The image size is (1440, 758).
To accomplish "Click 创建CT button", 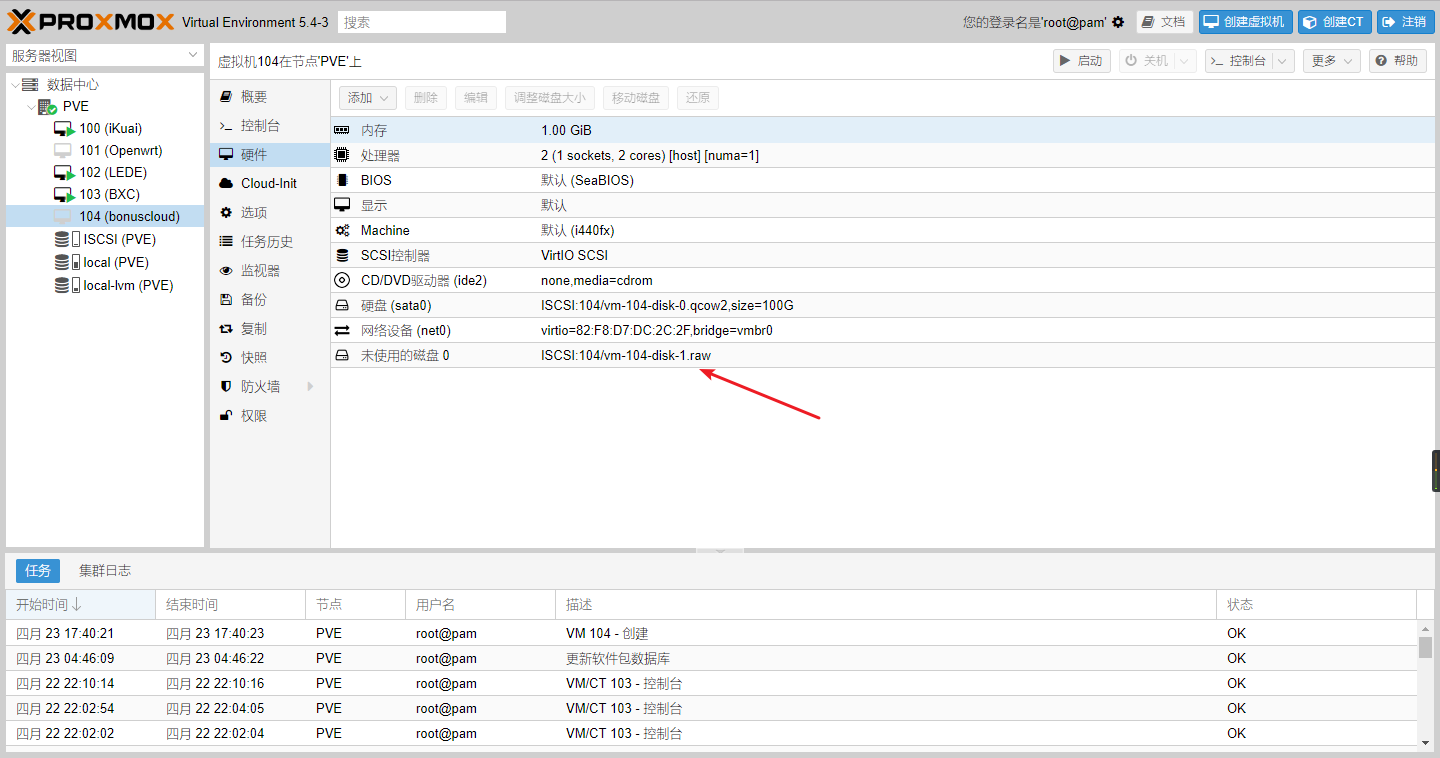I will [1334, 22].
